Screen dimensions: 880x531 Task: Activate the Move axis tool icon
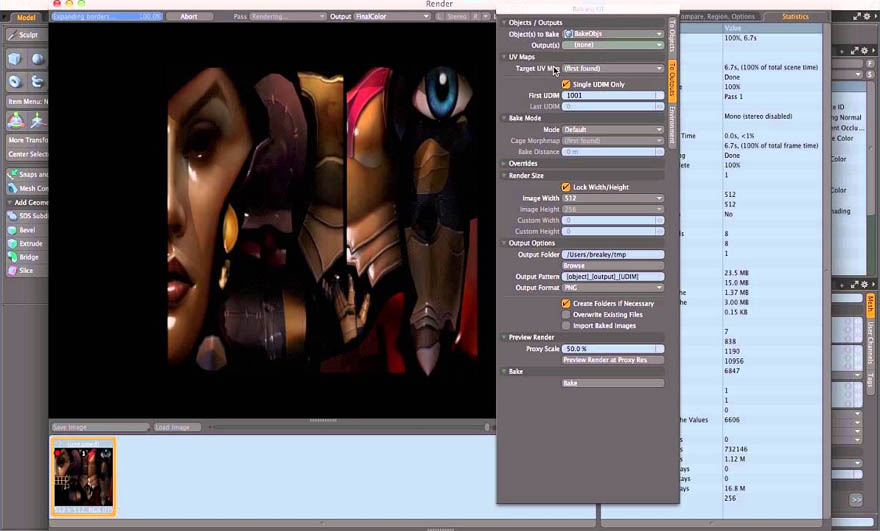(x=38, y=120)
